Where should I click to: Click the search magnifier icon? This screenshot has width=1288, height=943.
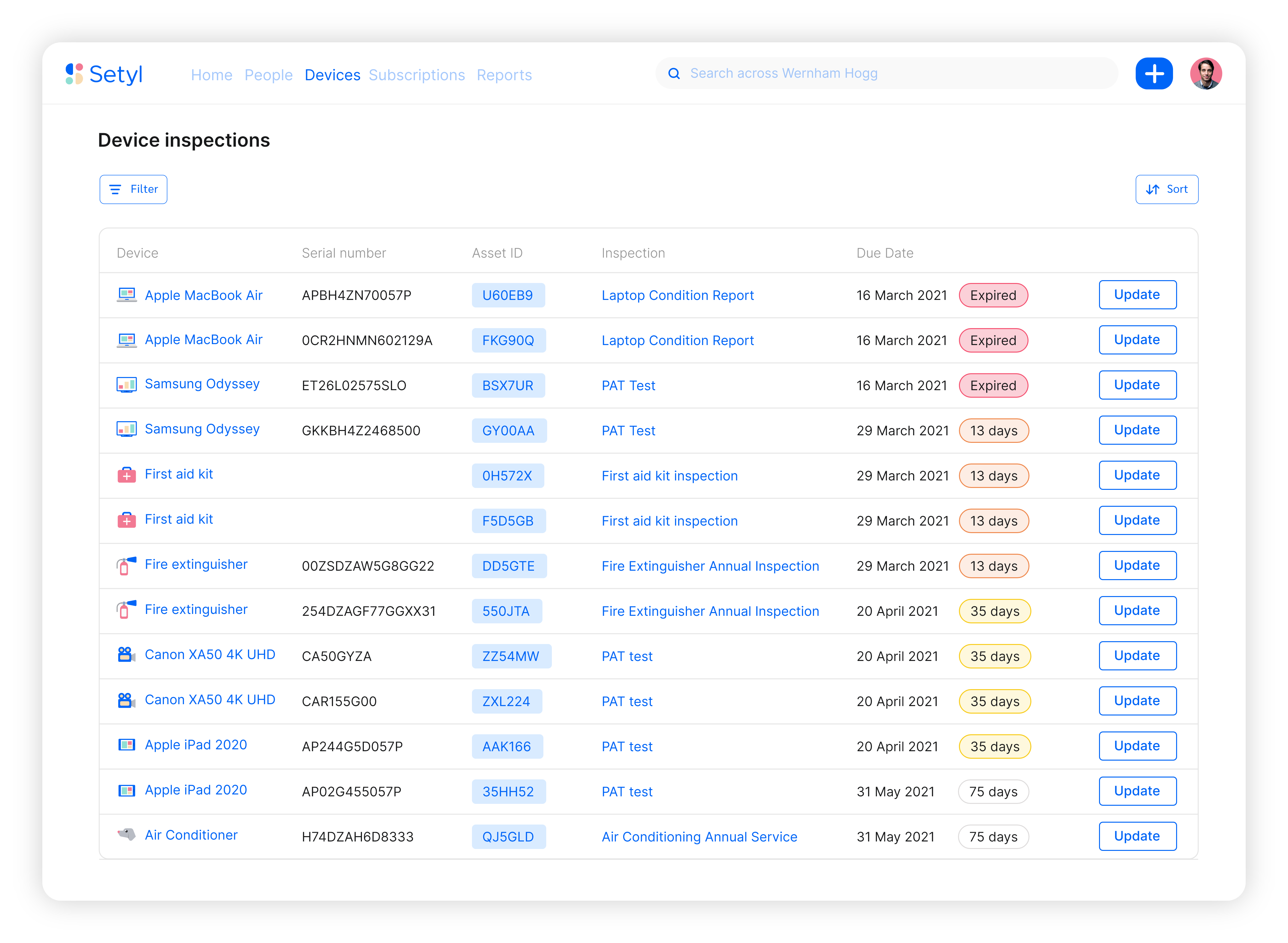pyautogui.click(x=674, y=74)
